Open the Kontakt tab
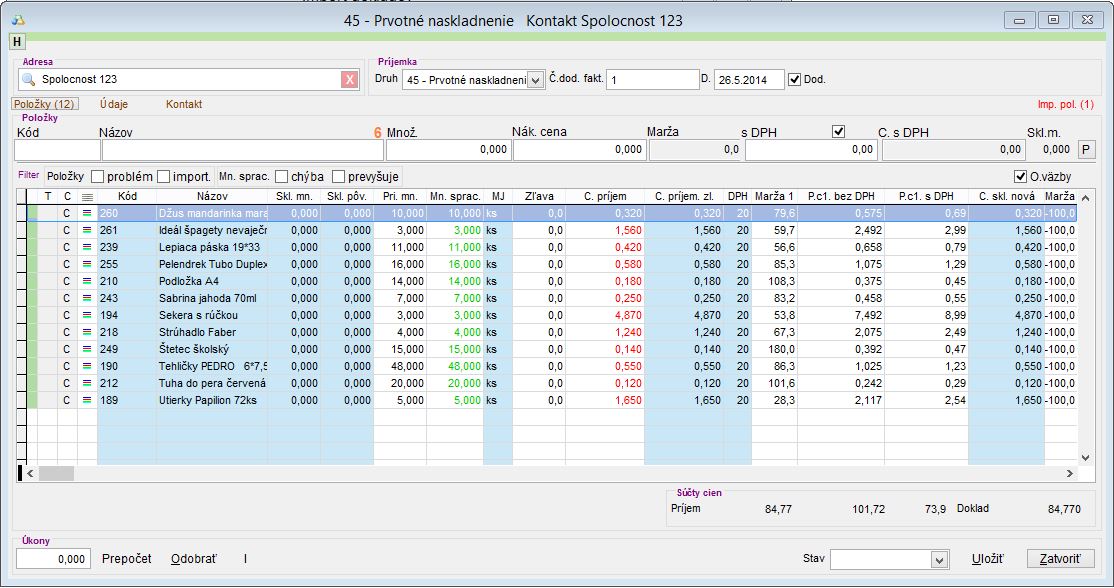 (184, 104)
